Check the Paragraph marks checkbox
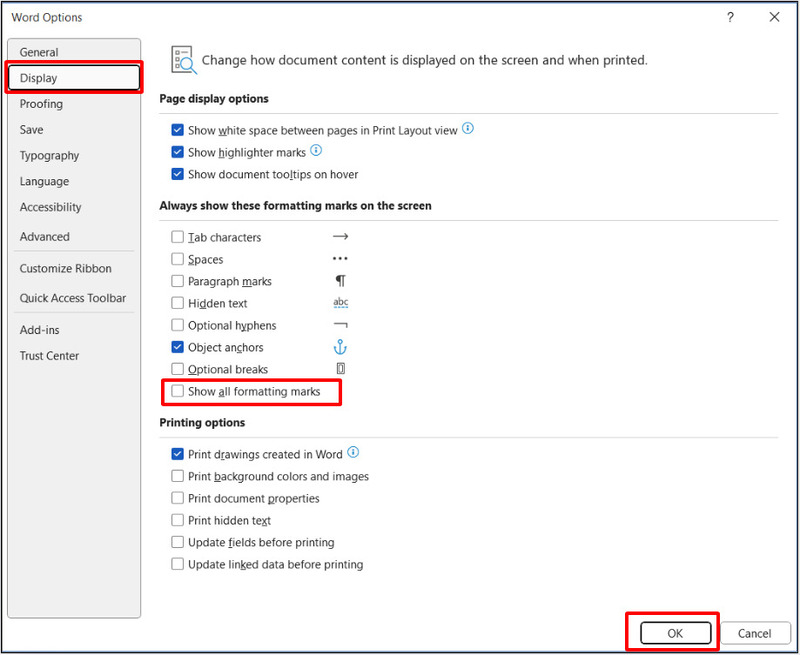Viewport: 800px width, 655px height. [x=178, y=282]
